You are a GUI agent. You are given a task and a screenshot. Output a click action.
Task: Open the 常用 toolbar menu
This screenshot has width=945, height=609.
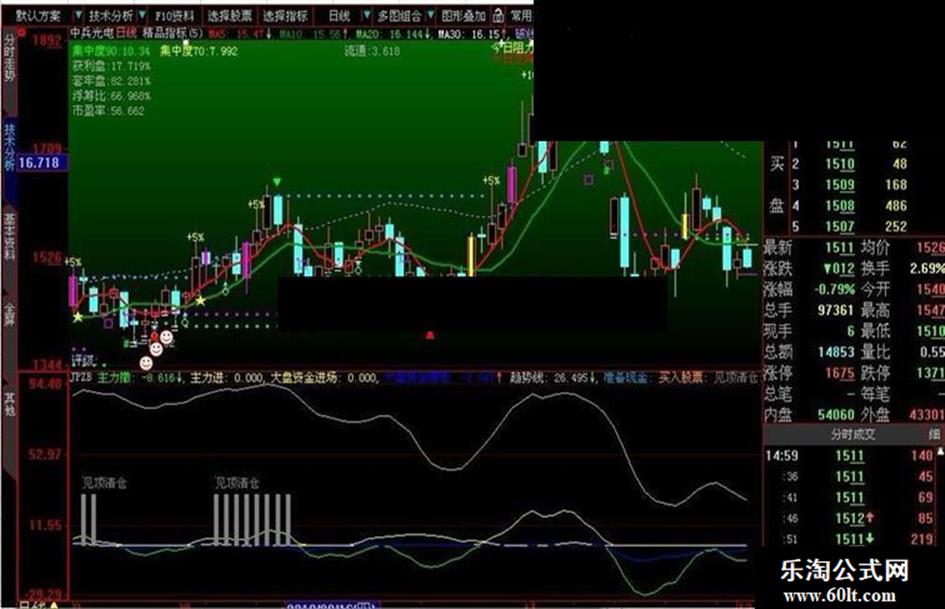[521, 16]
